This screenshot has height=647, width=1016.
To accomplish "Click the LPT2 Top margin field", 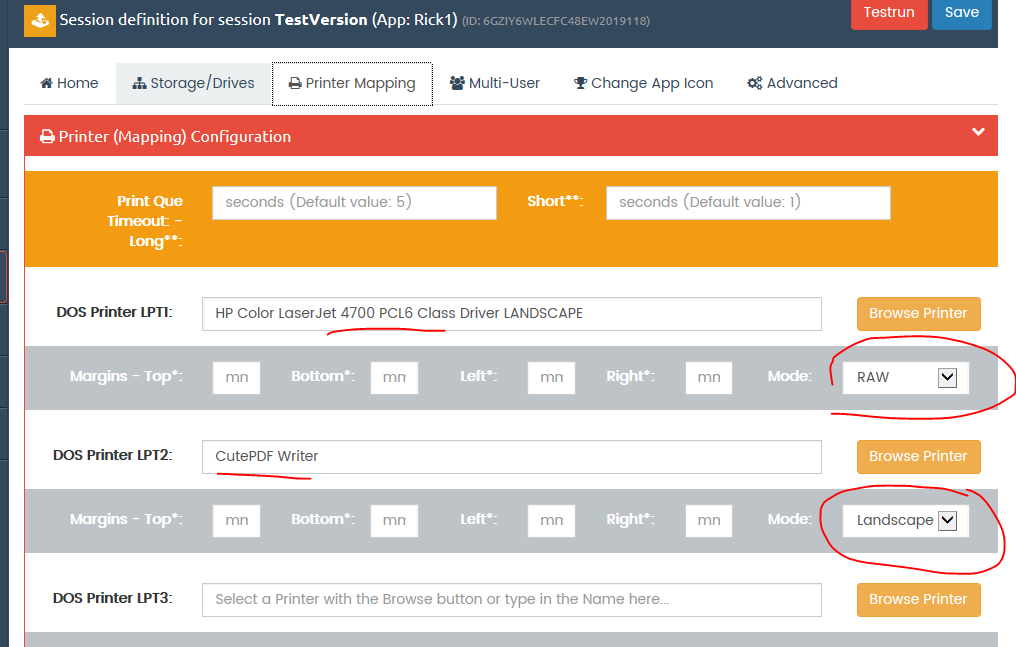I will (237, 521).
